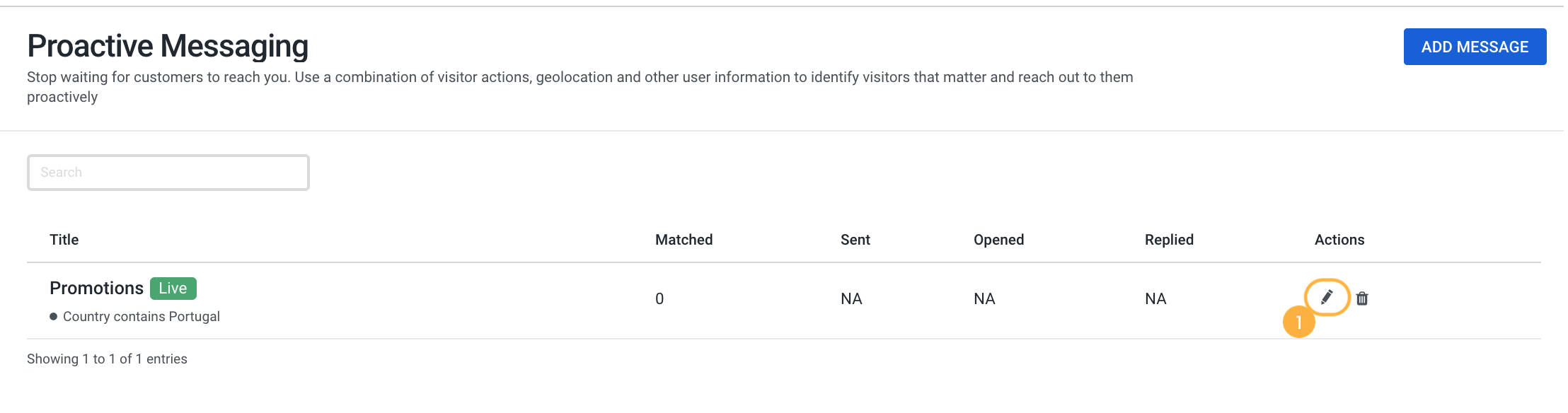
Task: Click the green Live status badge
Action: coord(173,288)
